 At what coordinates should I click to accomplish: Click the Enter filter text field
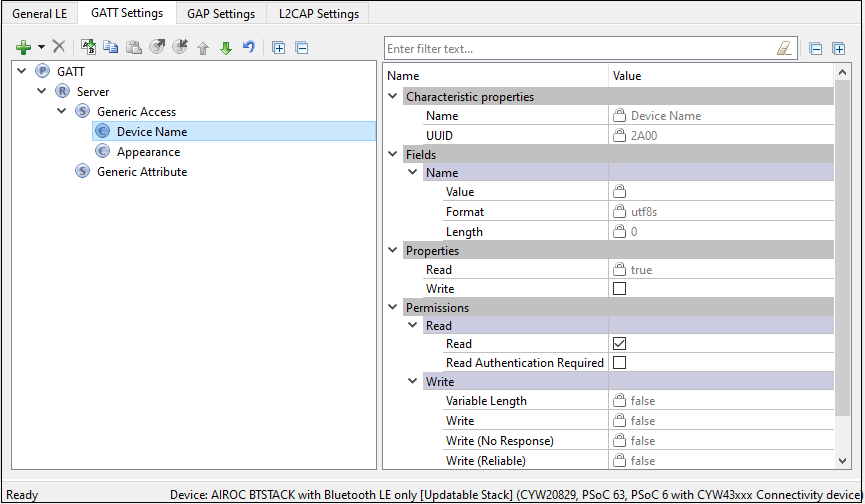click(578, 48)
